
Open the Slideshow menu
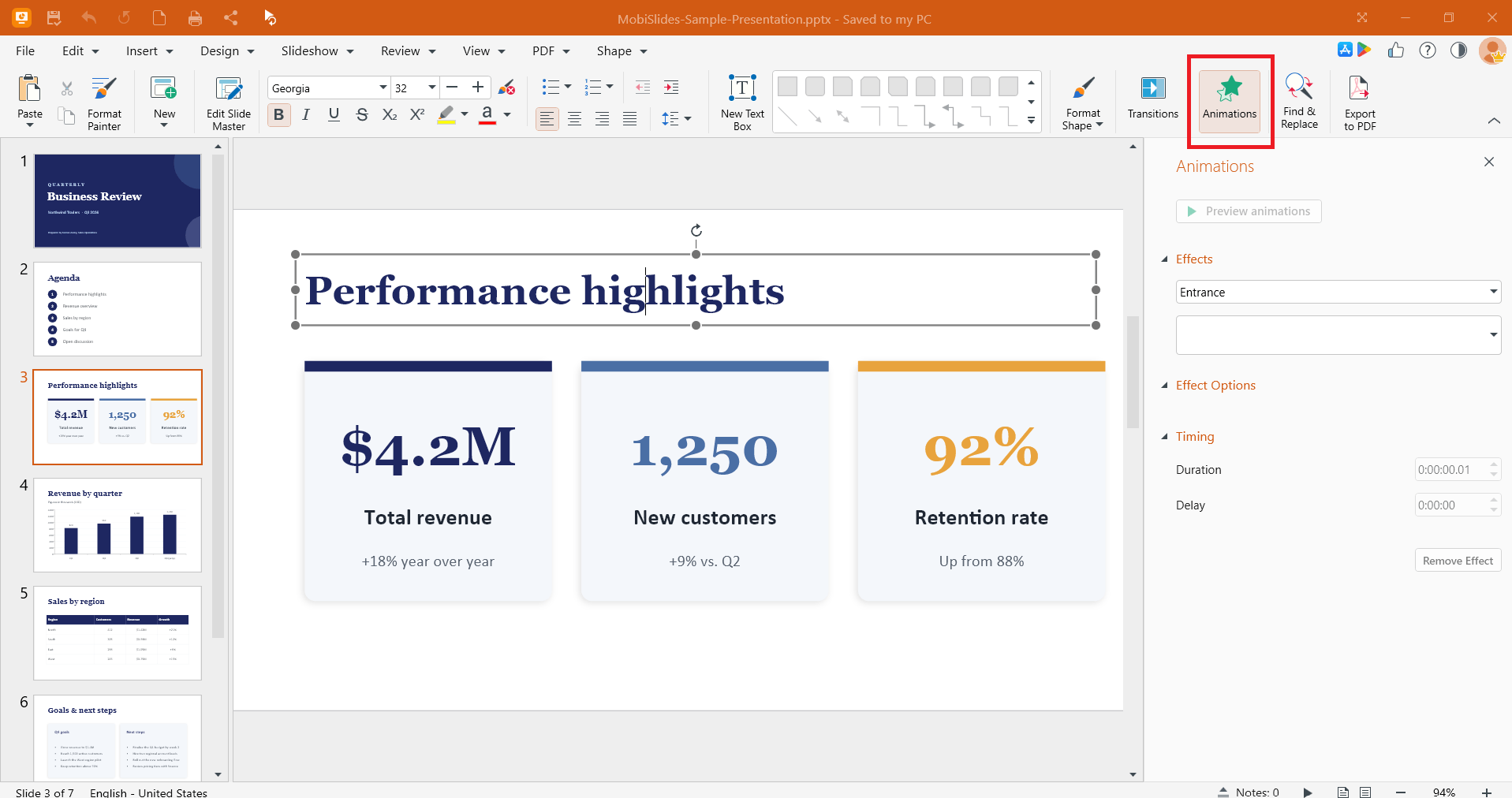(317, 50)
